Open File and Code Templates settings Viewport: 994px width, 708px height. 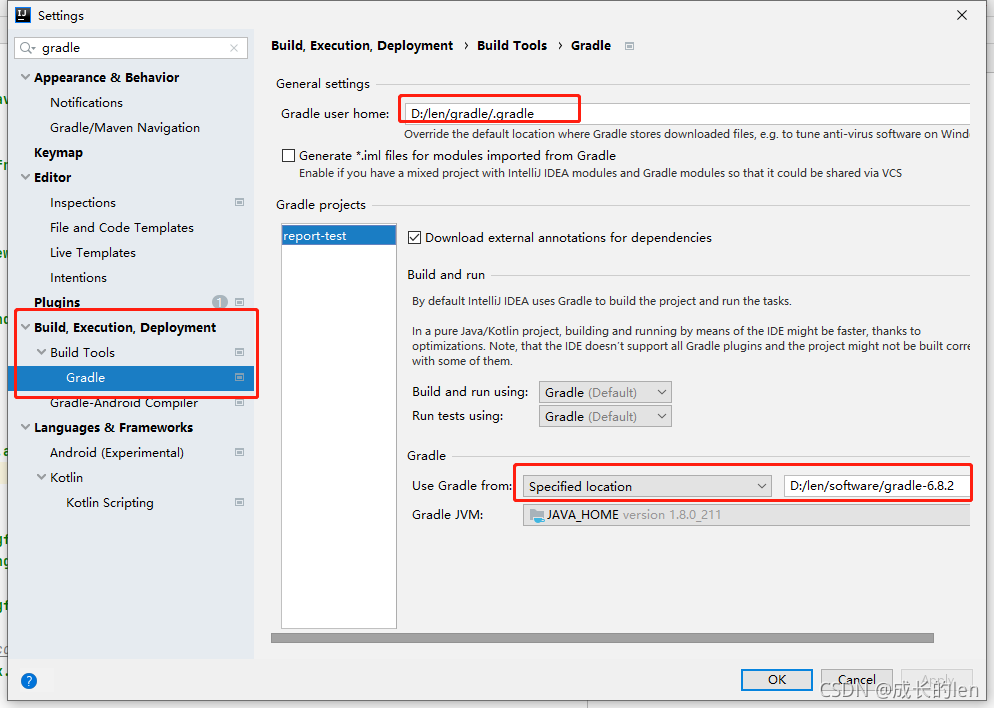point(122,228)
